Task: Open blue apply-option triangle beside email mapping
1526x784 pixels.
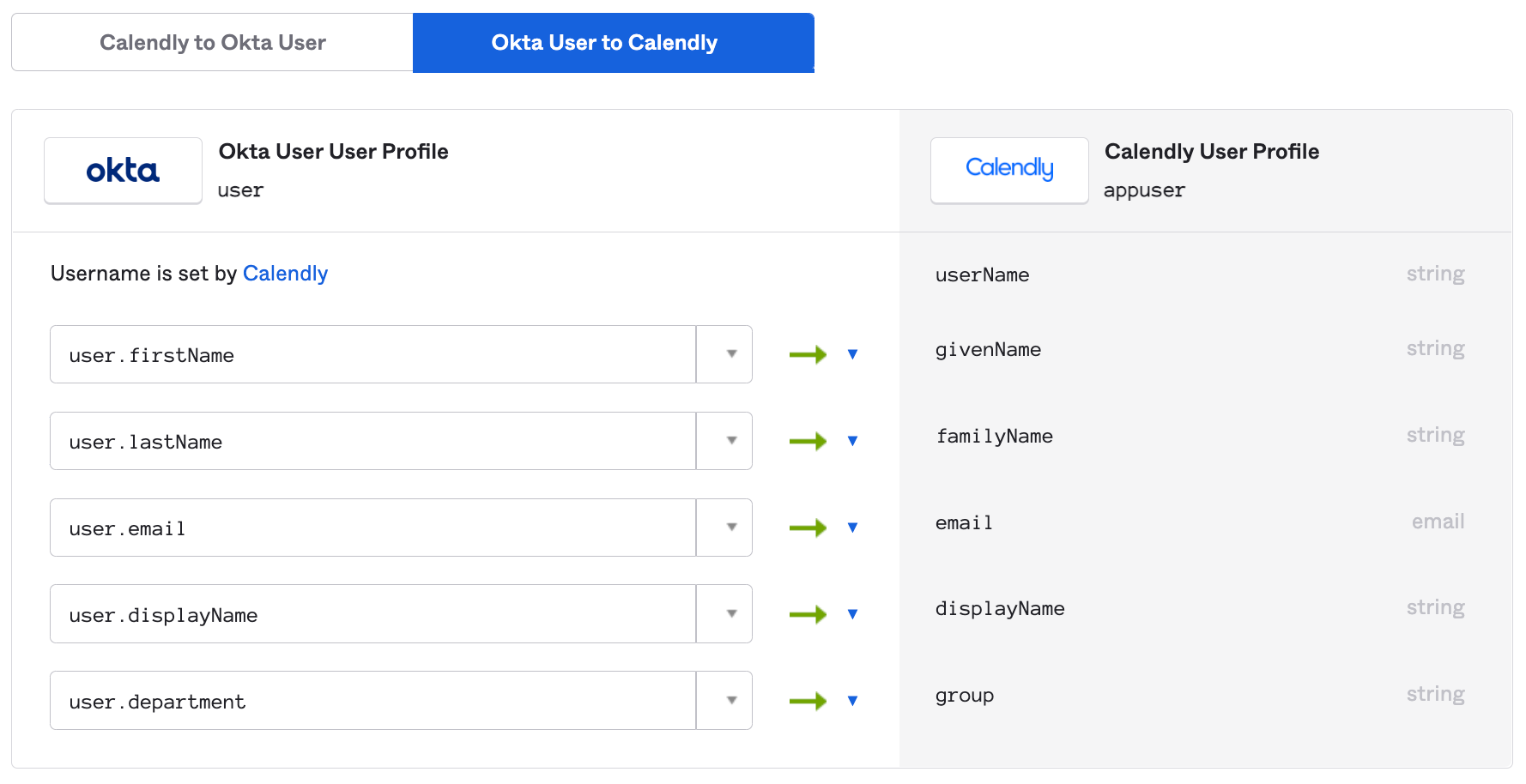Action: coord(852,528)
